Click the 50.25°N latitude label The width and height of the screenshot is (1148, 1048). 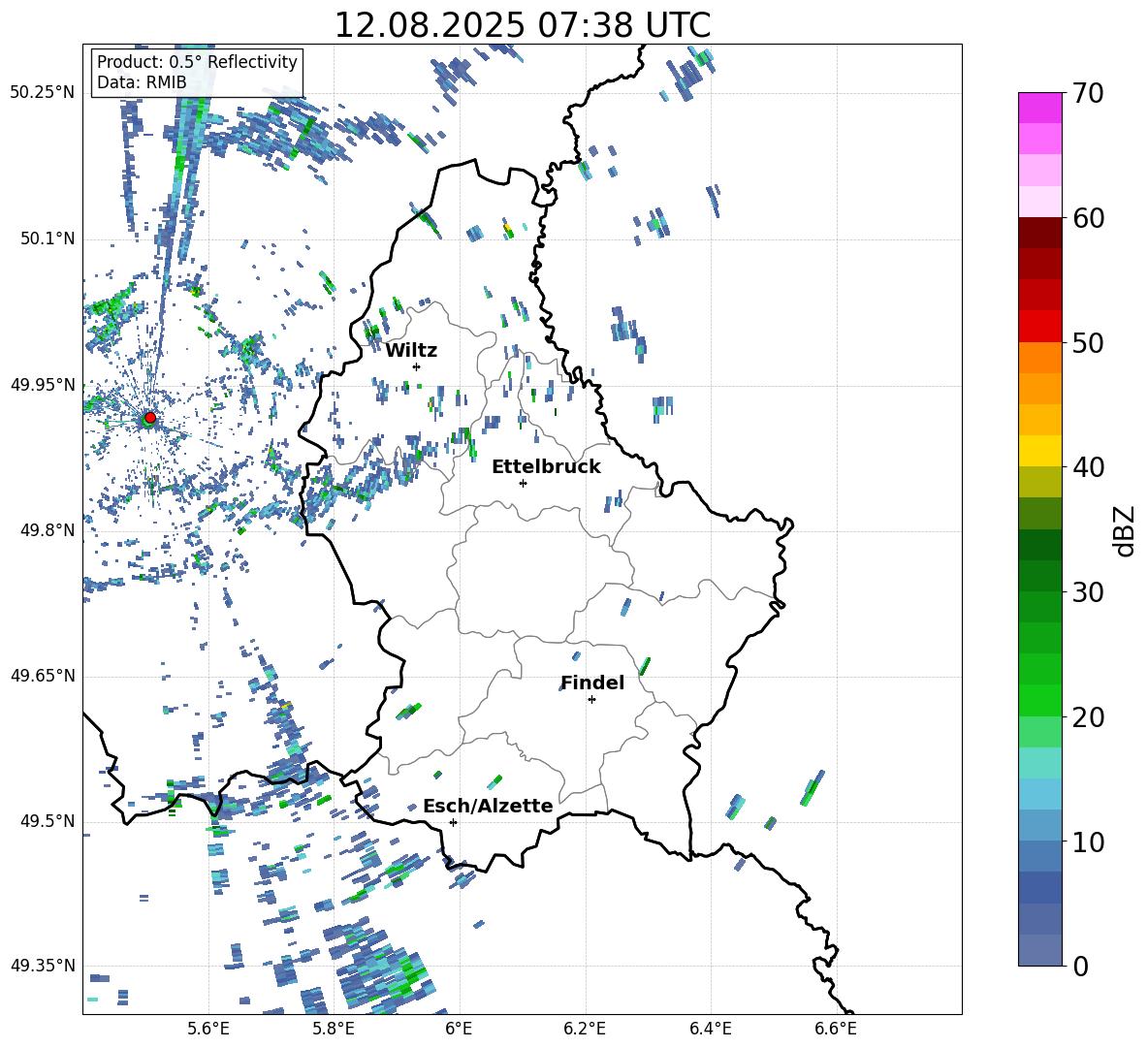coord(42,93)
